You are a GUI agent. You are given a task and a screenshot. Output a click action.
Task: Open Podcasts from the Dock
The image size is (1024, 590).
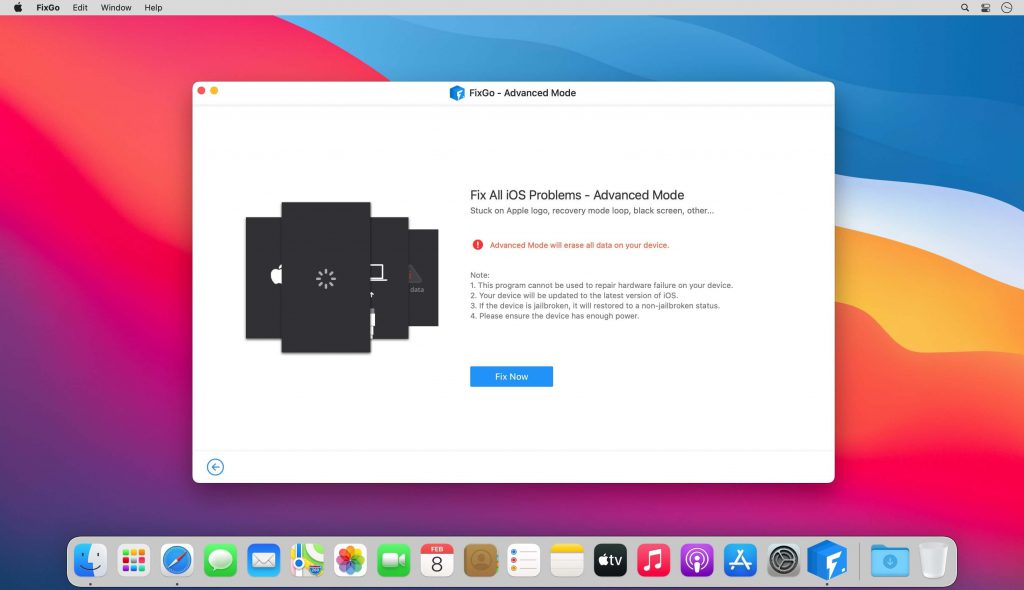tap(696, 560)
